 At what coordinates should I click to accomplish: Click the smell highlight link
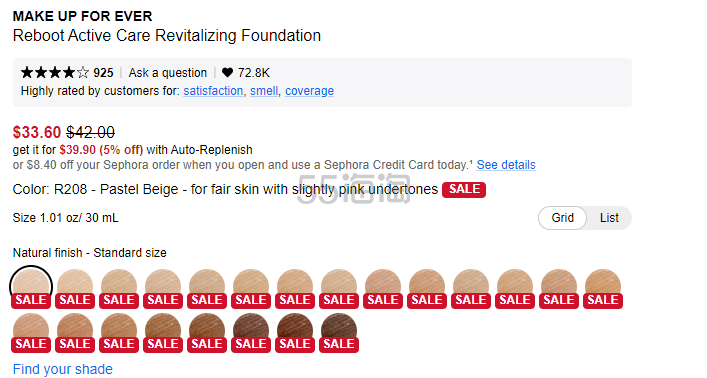(x=264, y=91)
